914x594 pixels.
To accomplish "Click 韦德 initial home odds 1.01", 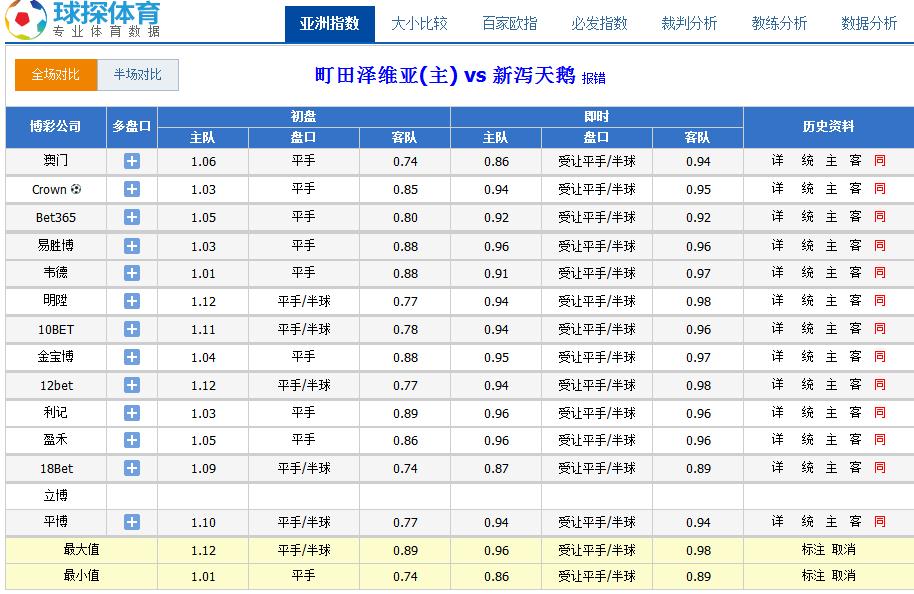I will point(203,273).
